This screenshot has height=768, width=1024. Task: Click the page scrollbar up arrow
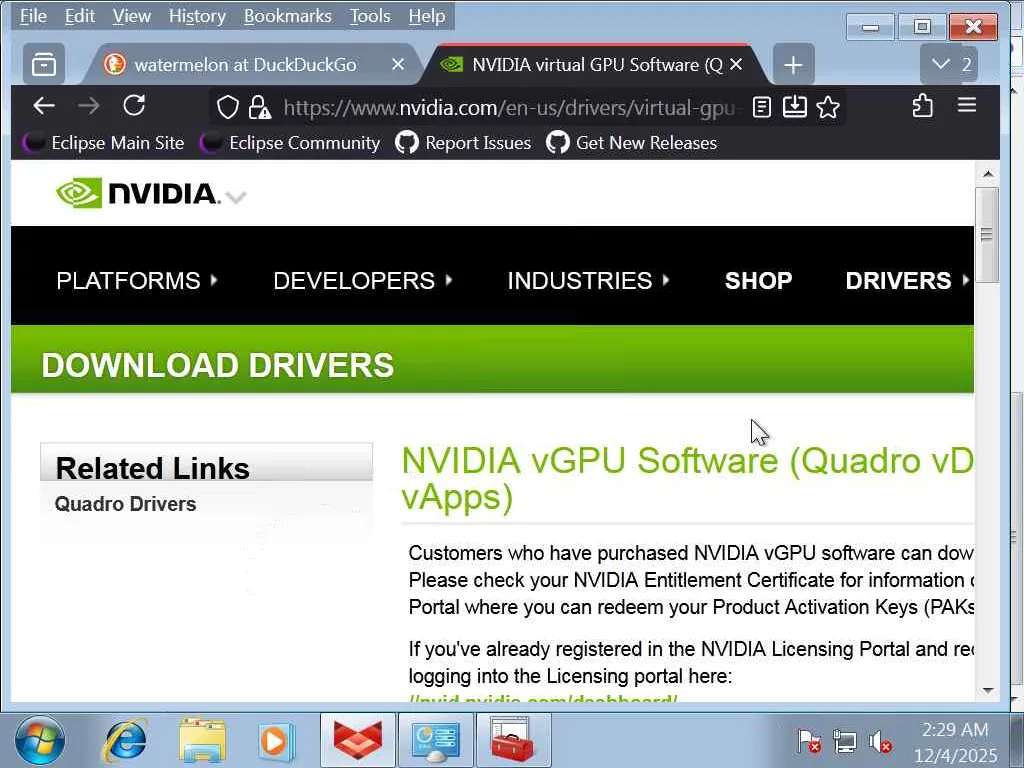(x=987, y=174)
